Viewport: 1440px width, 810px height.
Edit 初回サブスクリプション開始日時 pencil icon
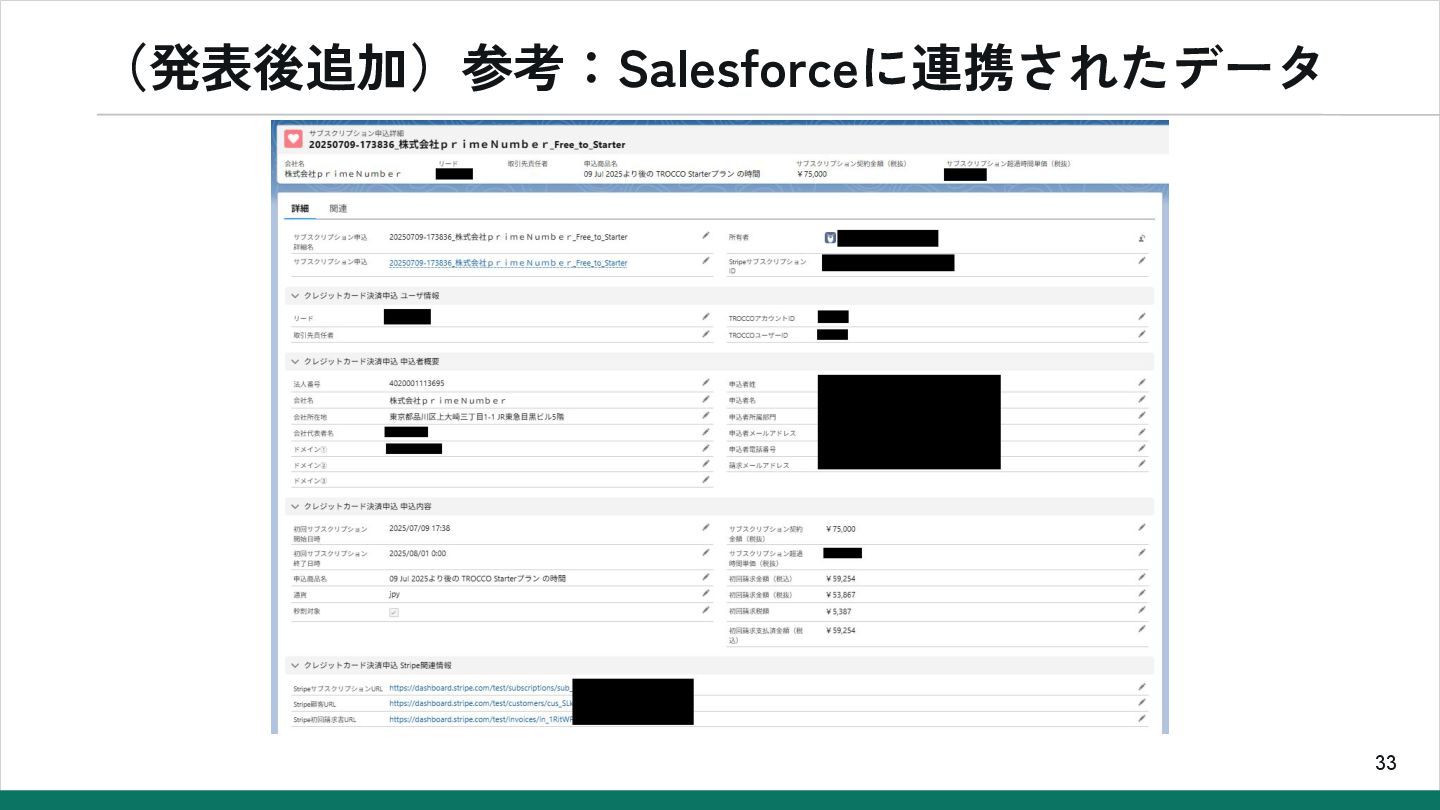pos(705,528)
